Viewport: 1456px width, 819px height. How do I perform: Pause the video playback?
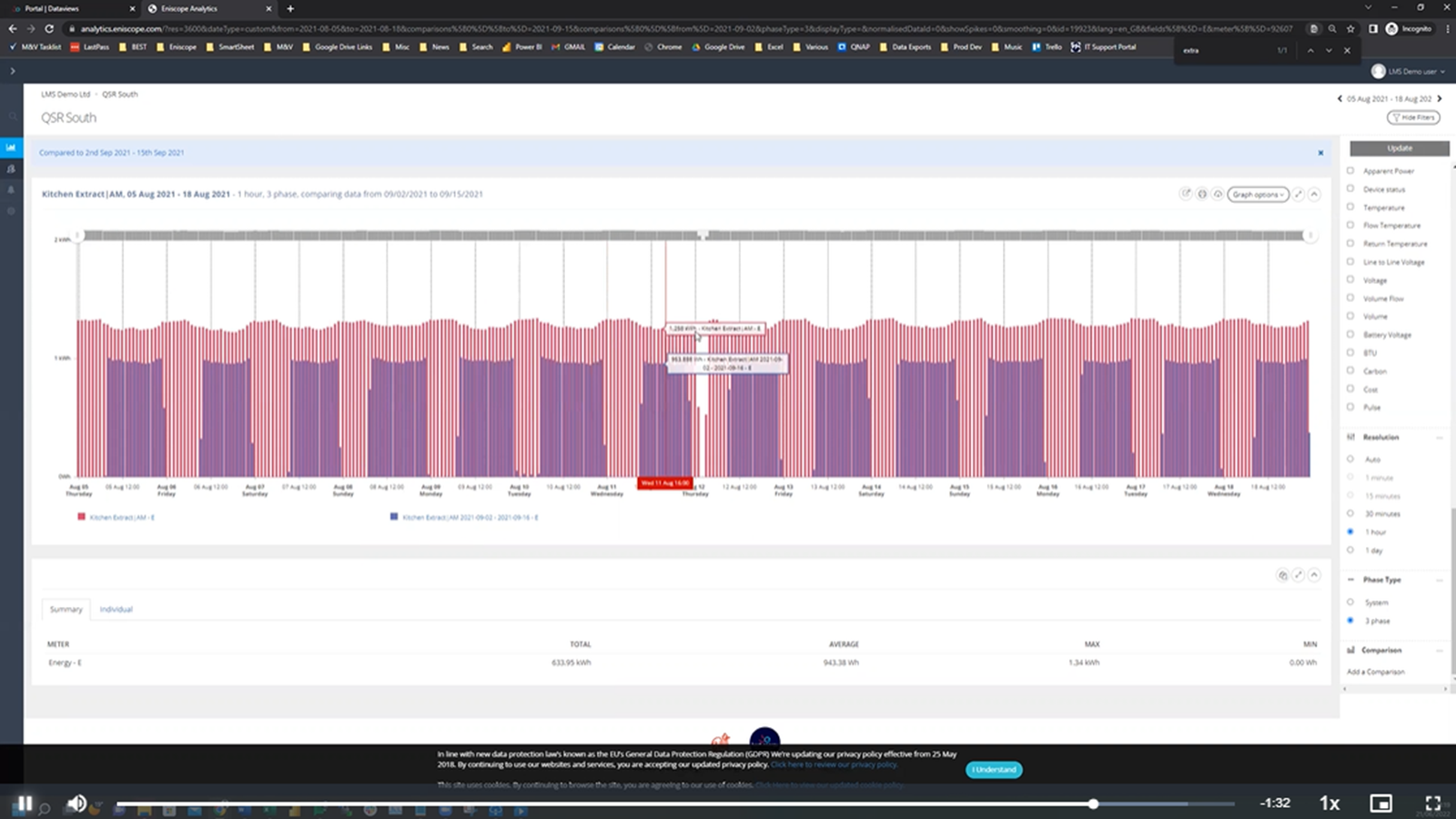pos(24,803)
